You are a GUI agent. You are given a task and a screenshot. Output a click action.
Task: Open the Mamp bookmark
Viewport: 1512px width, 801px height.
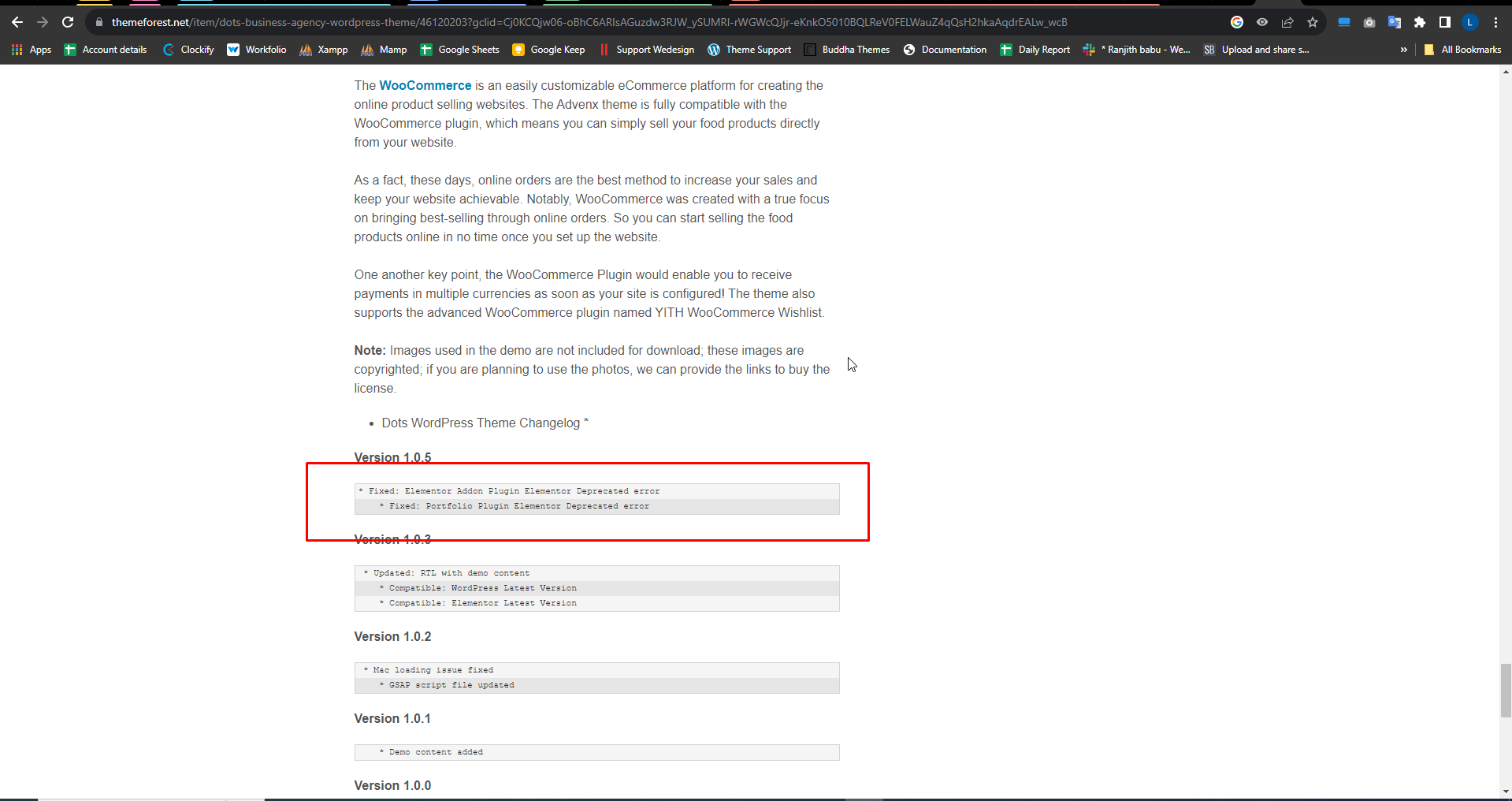[385, 50]
